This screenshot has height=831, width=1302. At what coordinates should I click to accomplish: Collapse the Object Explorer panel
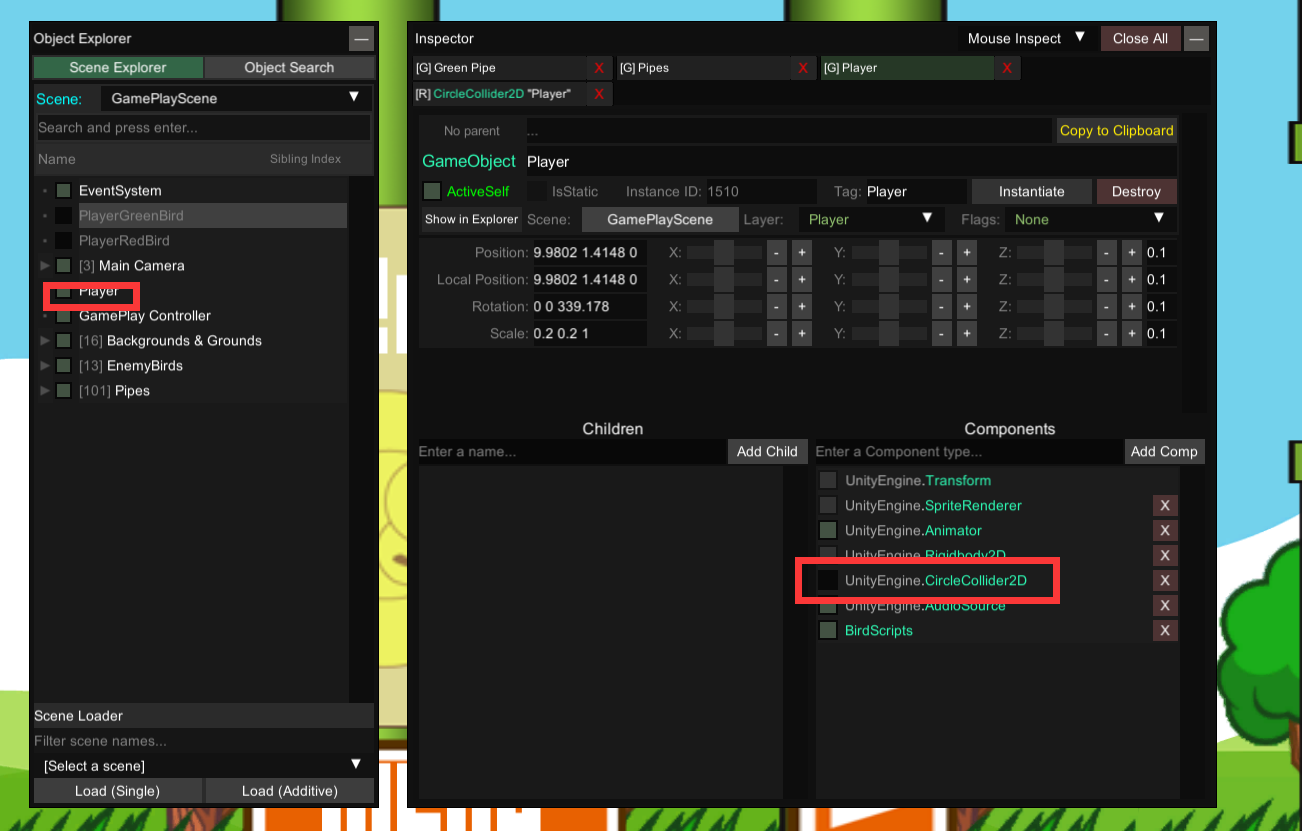(361, 39)
